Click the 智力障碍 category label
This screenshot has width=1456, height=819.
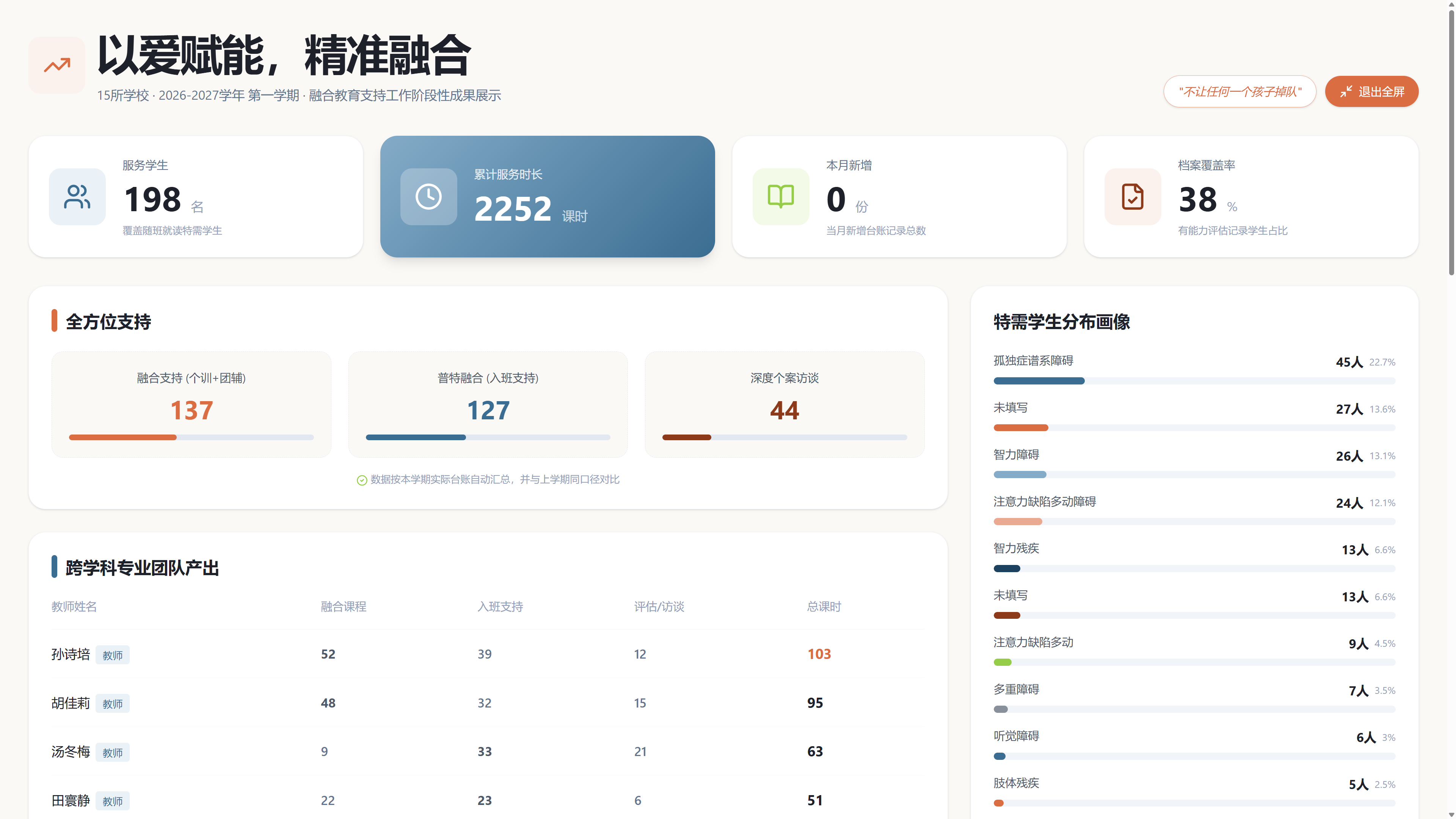(1016, 455)
